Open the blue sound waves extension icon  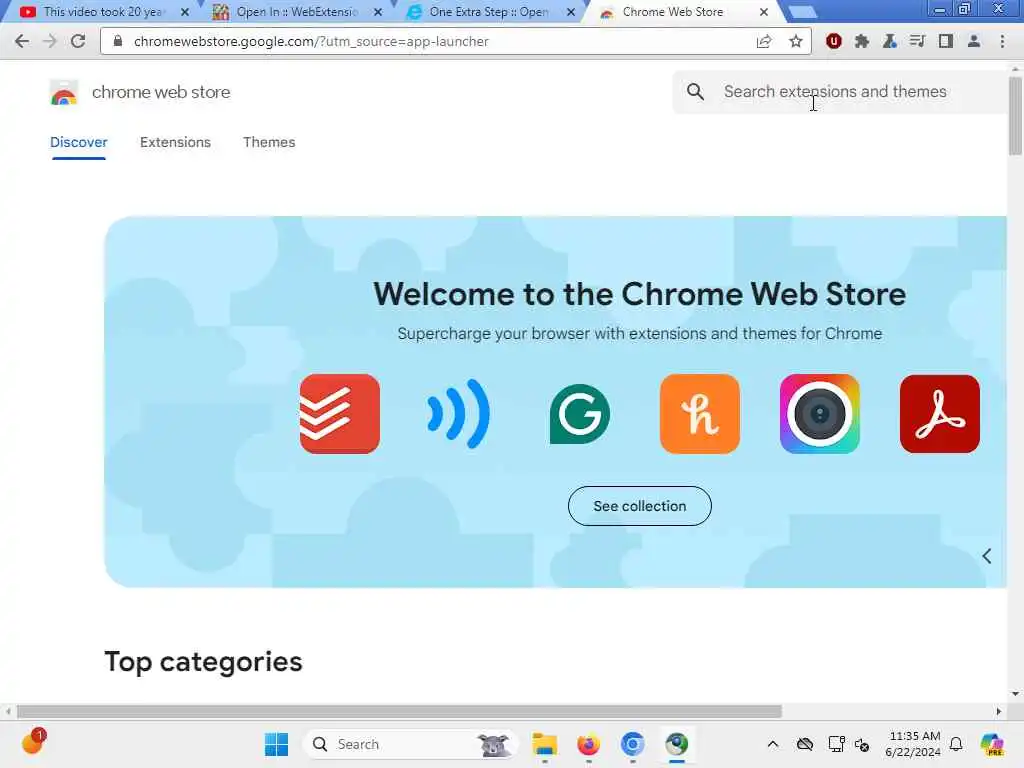pos(459,413)
